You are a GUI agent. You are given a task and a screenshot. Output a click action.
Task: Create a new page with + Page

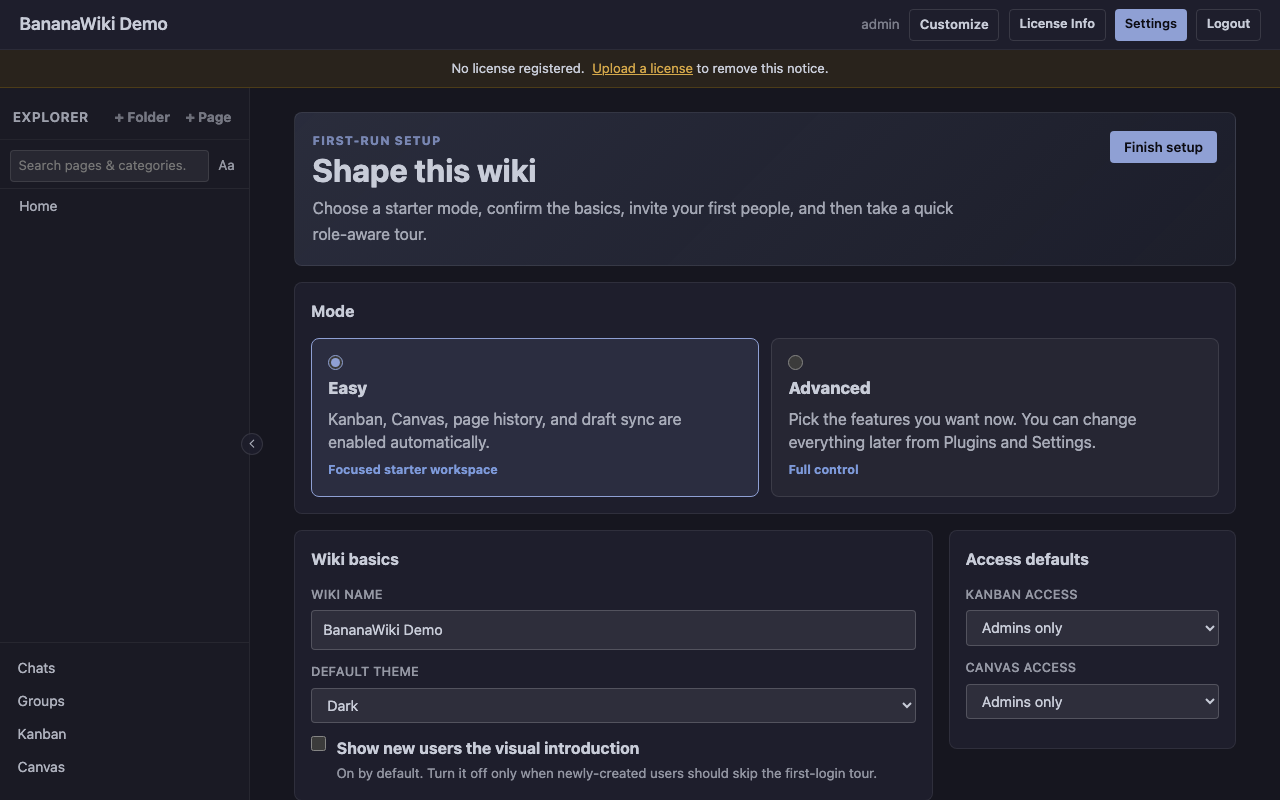208,117
